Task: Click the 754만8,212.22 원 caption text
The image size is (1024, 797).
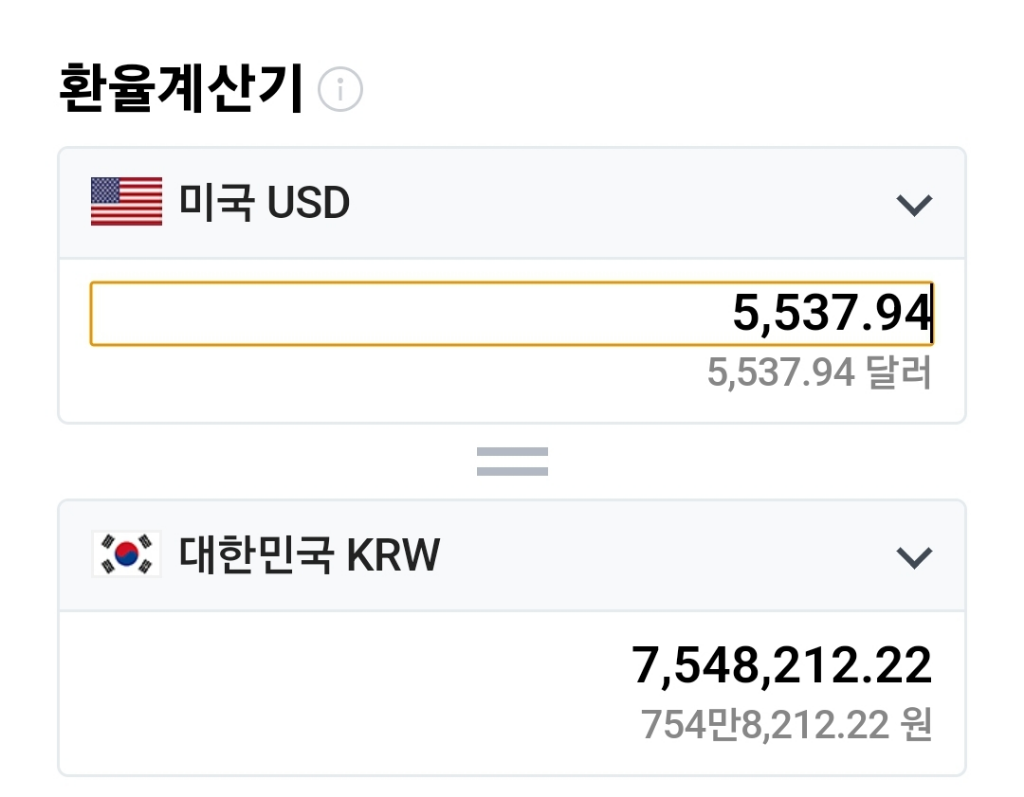Action: click(786, 724)
